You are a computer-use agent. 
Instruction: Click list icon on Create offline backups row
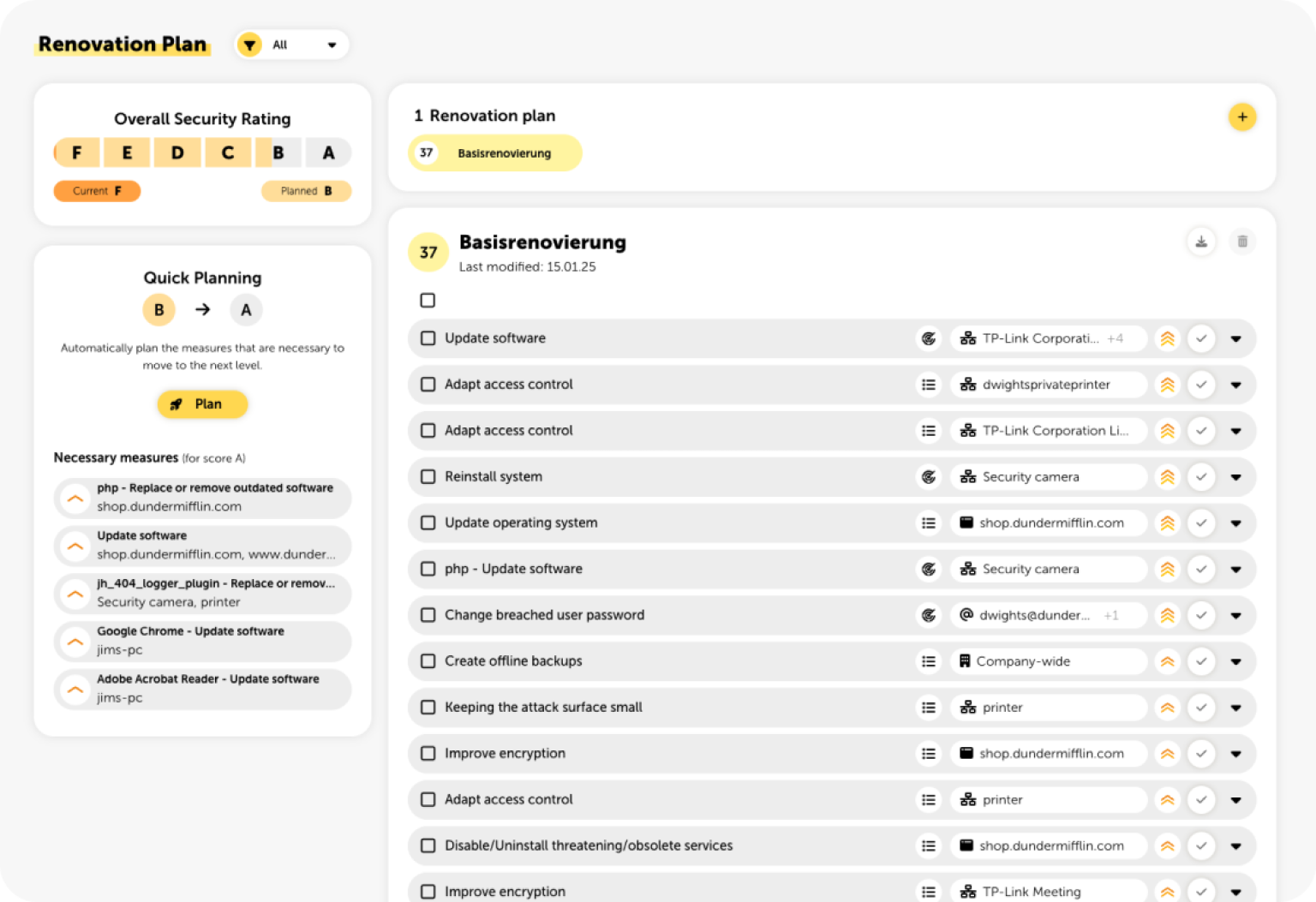point(928,661)
